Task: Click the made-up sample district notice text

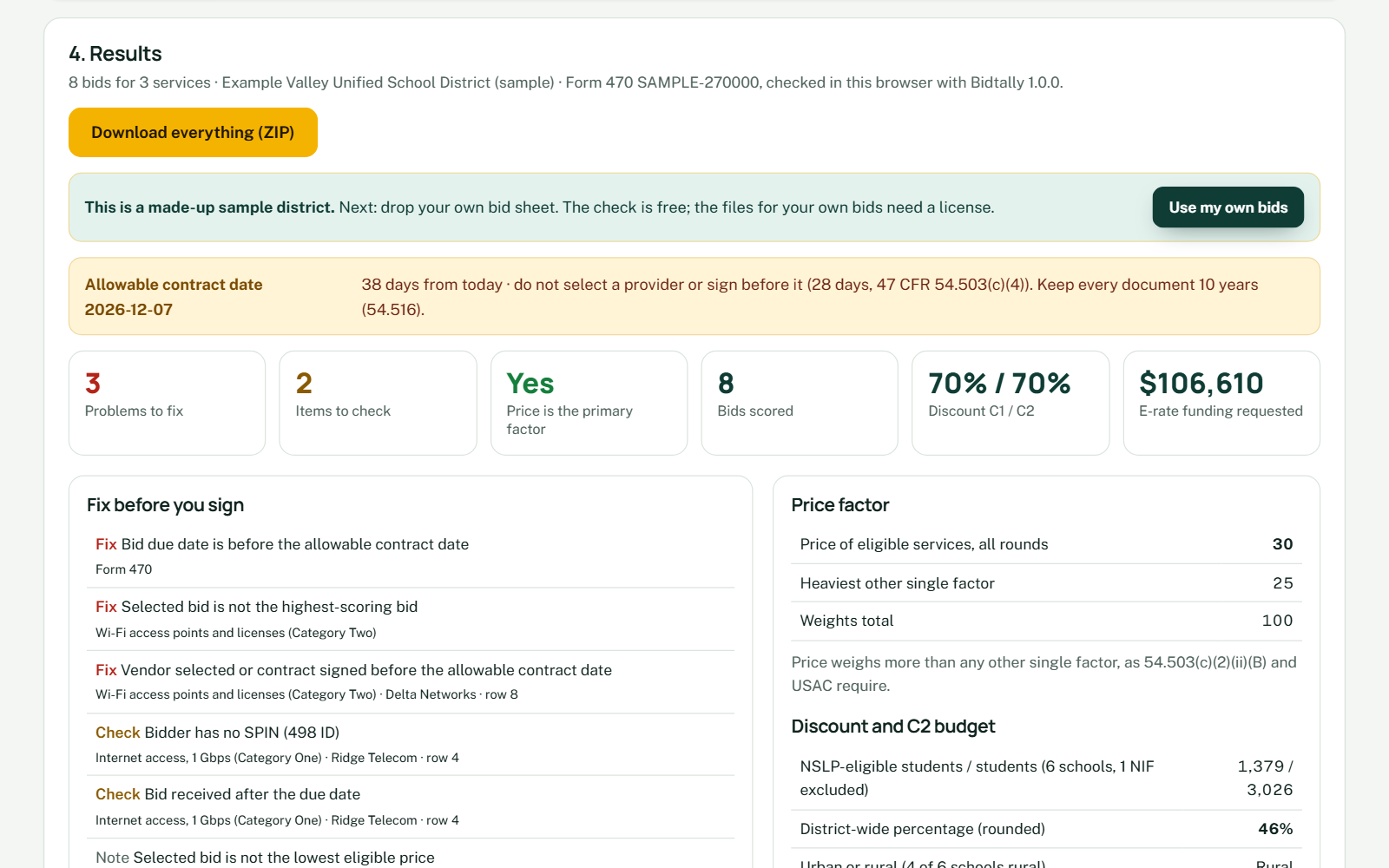Action: coord(539,207)
